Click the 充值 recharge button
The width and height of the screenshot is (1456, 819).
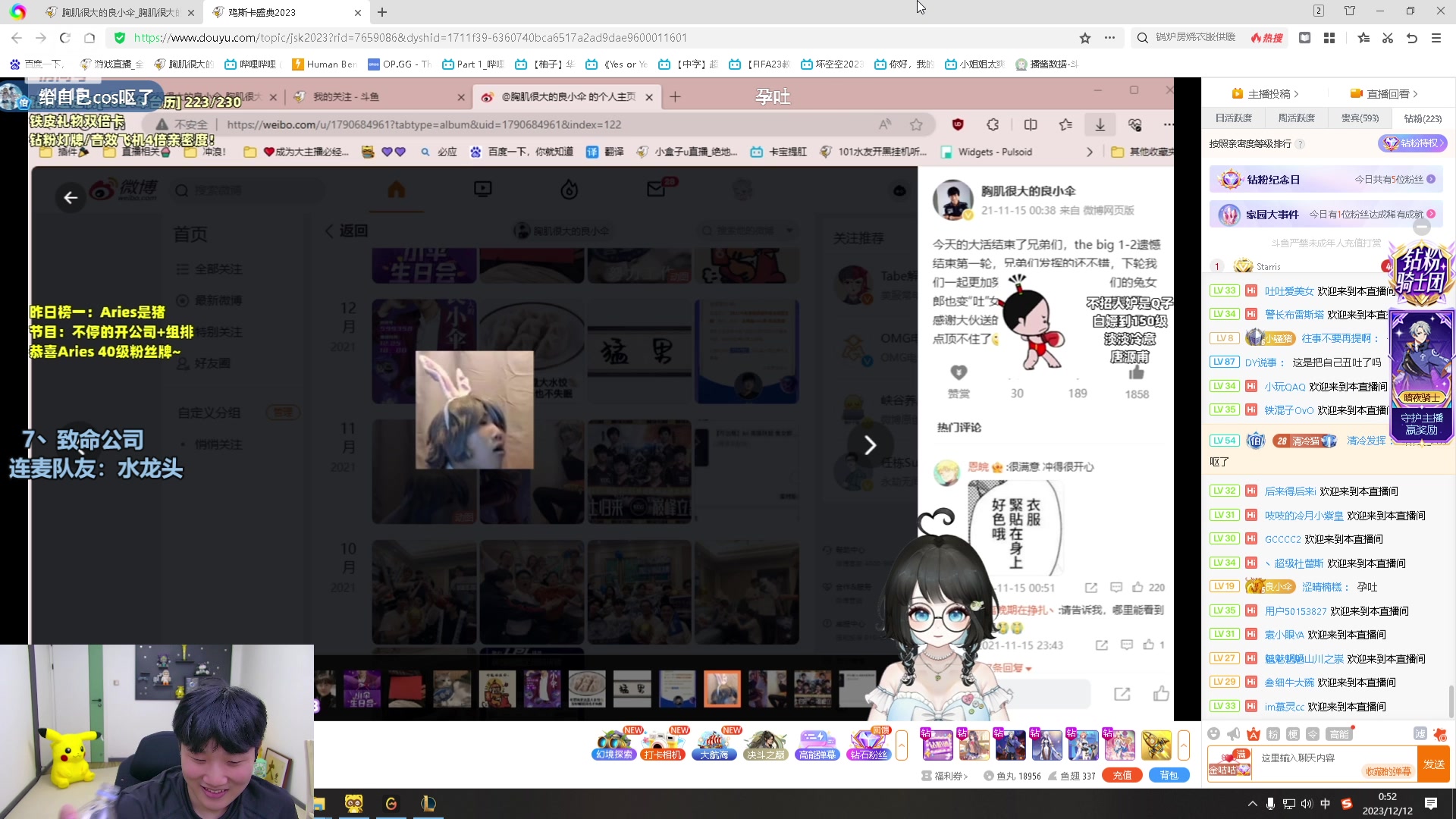point(1122,775)
